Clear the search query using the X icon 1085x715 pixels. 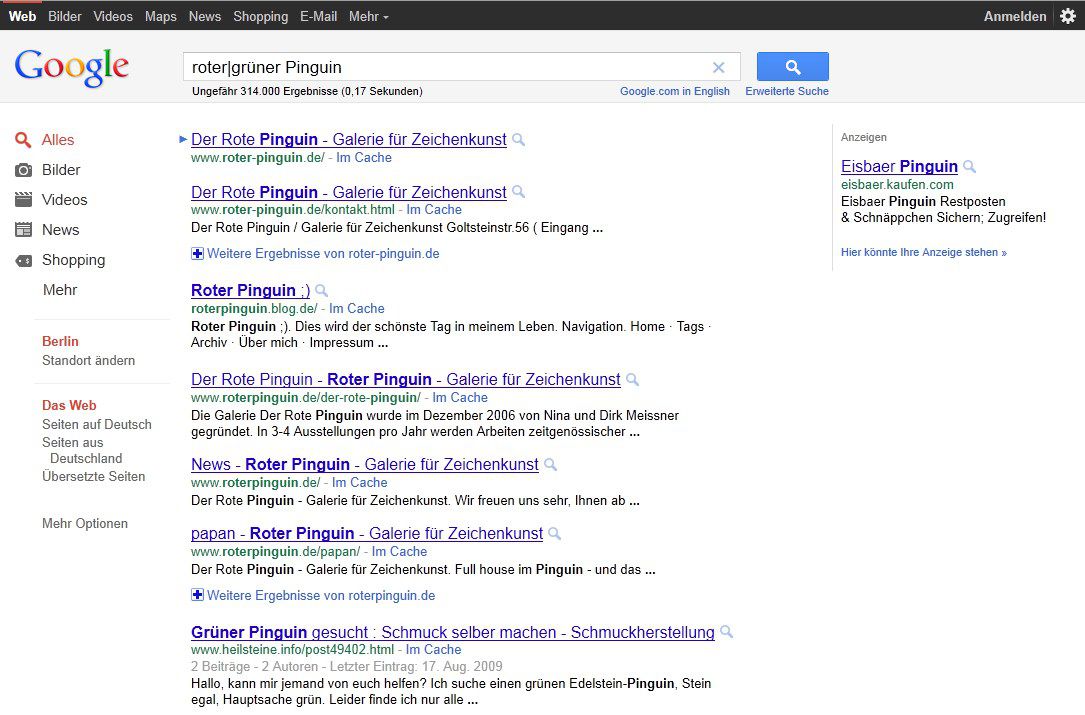pos(718,67)
